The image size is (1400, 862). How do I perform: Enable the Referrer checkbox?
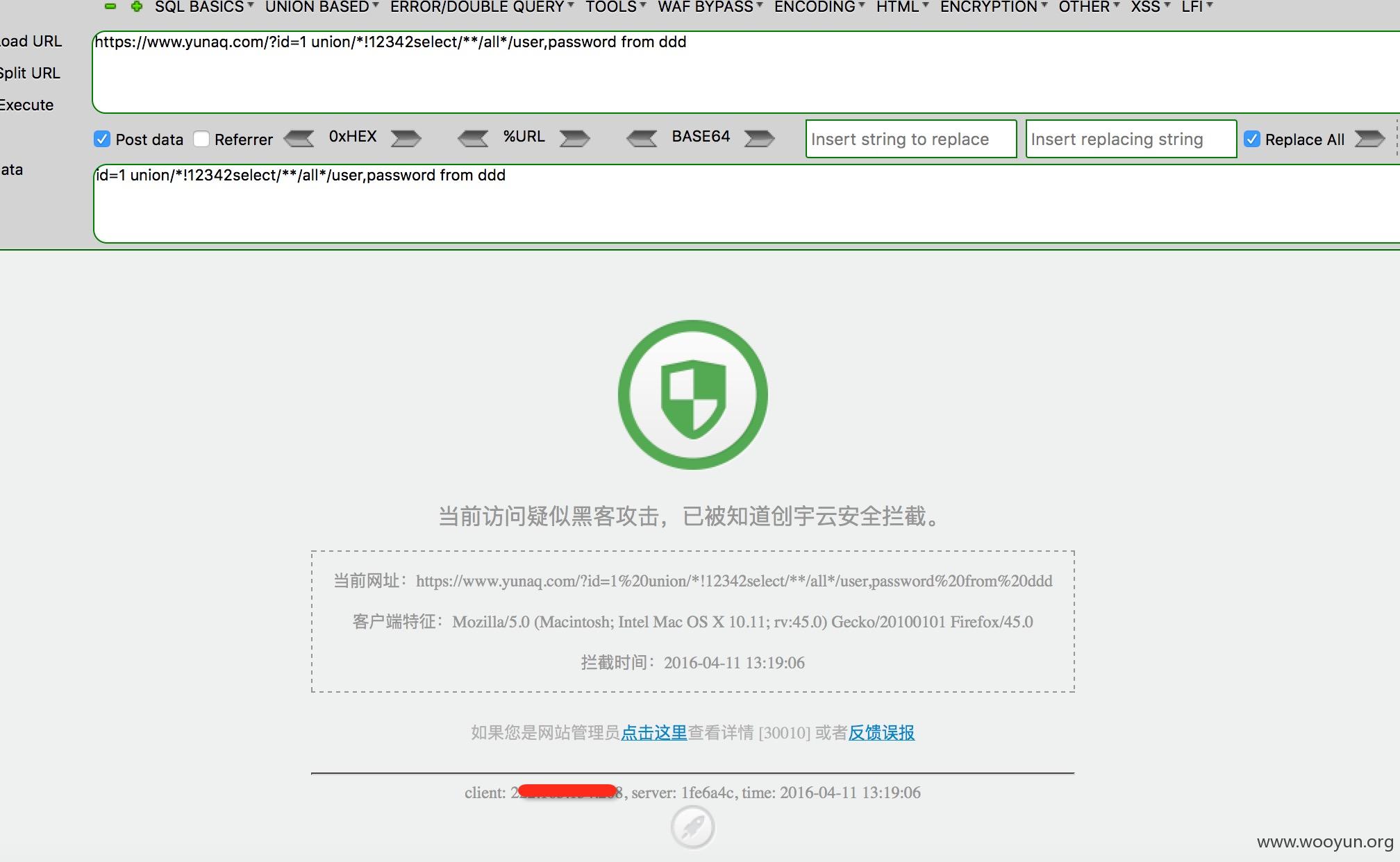[x=201, y=139]
